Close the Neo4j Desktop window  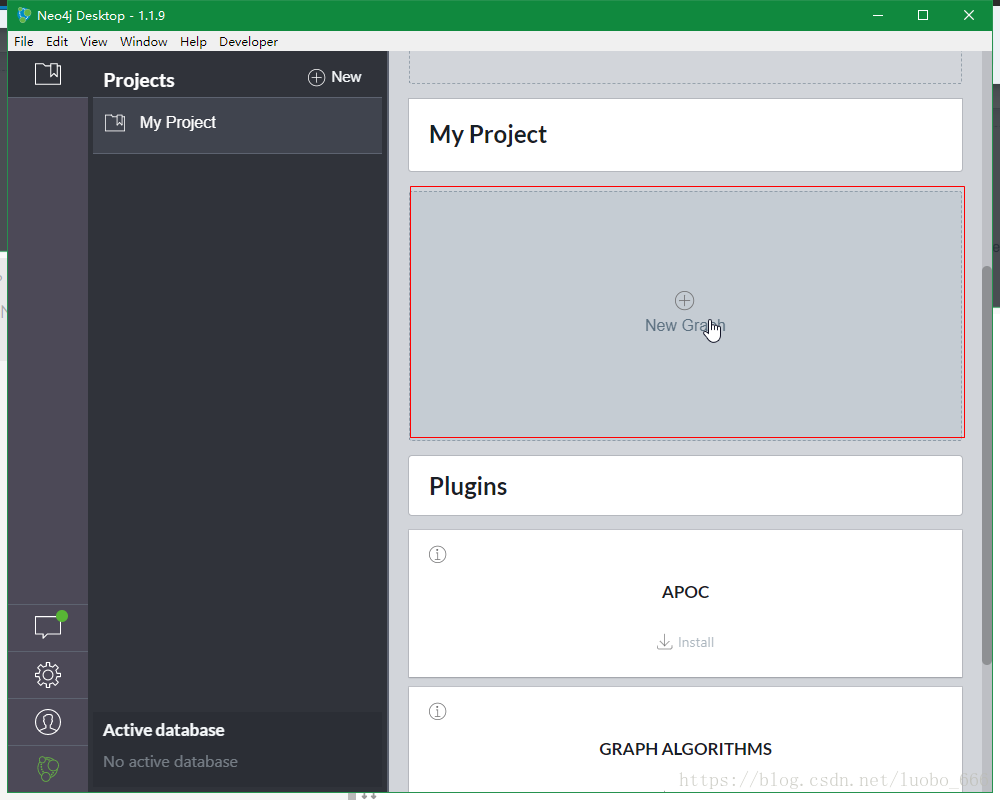(969, 15)
